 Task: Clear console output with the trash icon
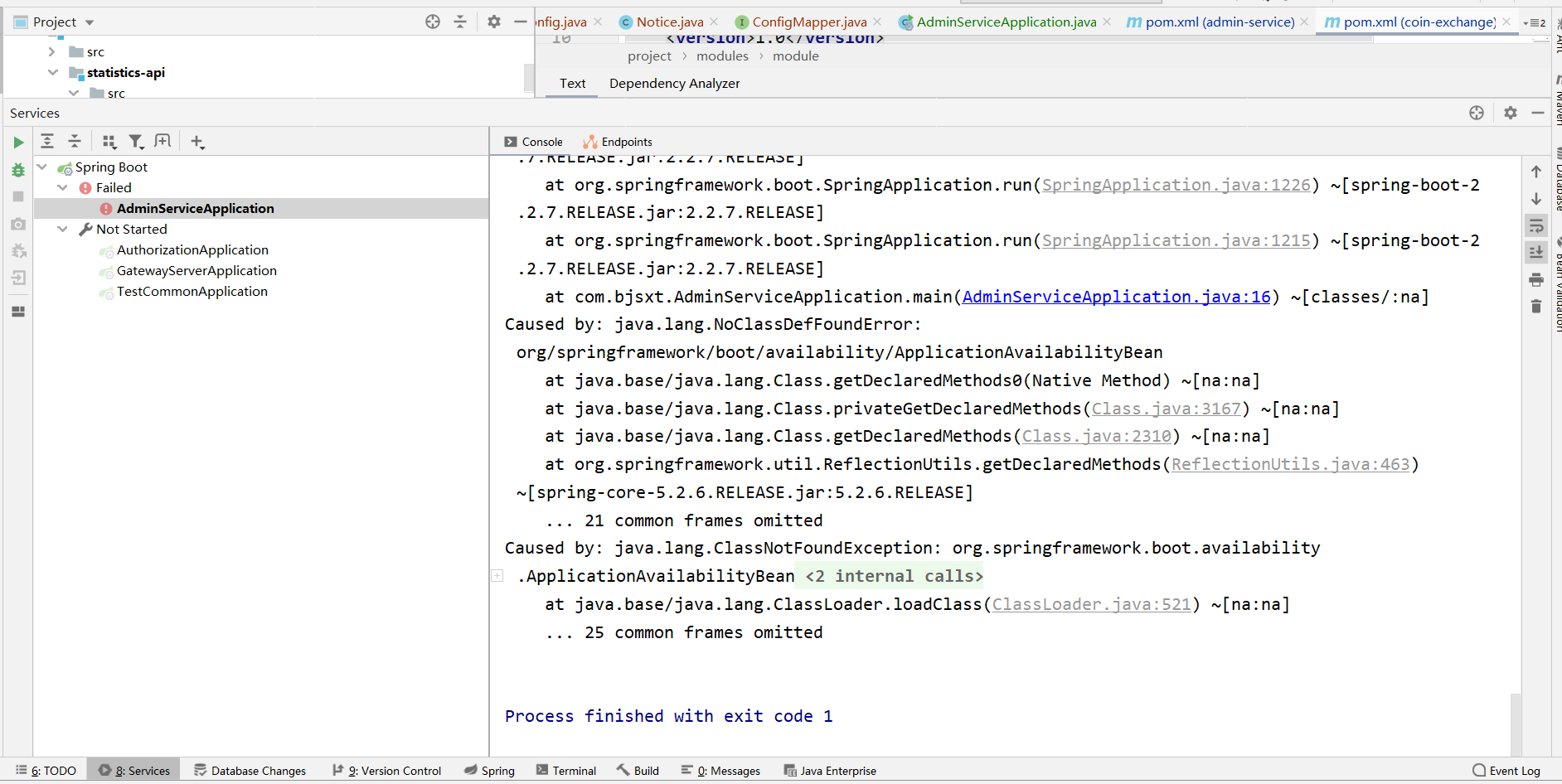point(1536,307)
